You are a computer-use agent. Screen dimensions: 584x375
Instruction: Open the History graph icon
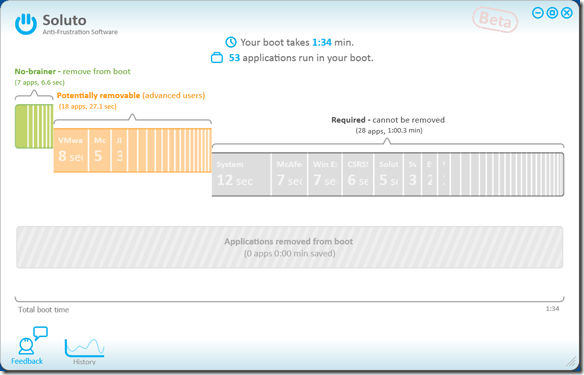point(85,347)
